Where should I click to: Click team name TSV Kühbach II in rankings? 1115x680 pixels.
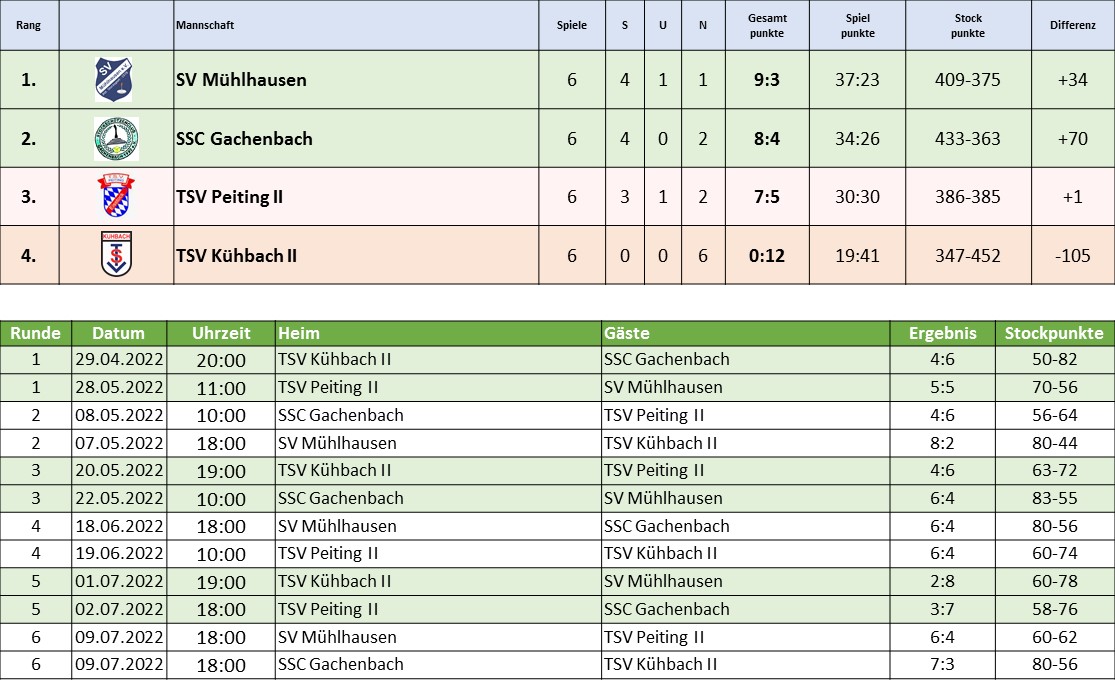point(237,255)
